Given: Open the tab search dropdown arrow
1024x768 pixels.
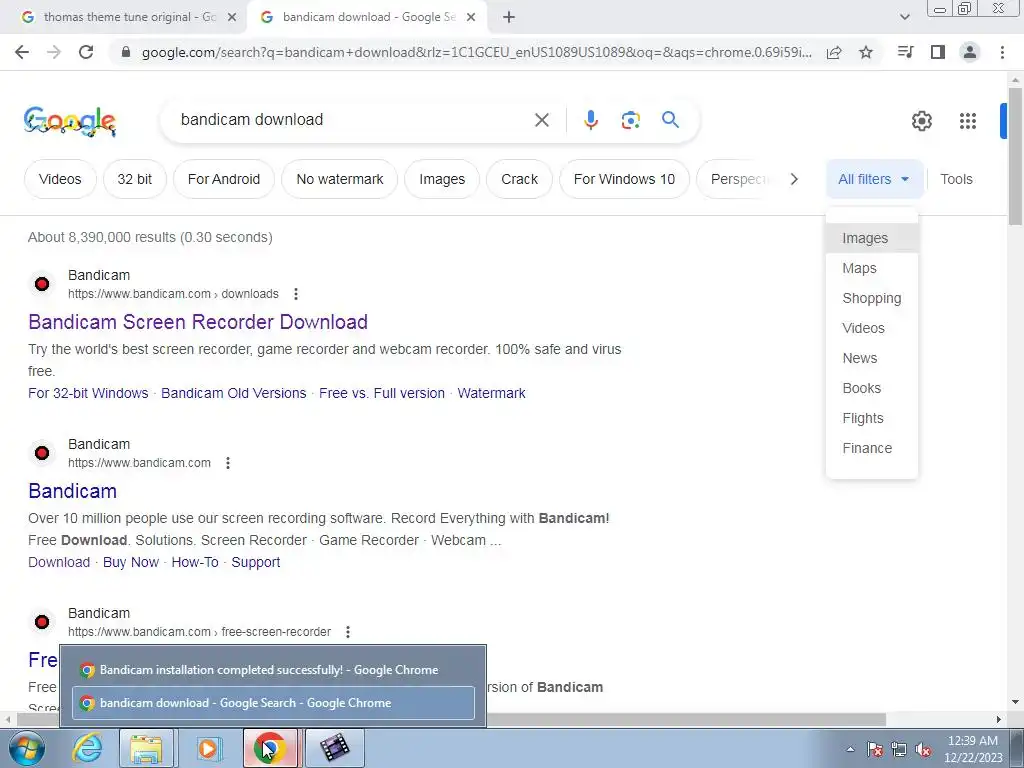Looking at the screenshot, I should pyautogui.click(x=904, y=17).
